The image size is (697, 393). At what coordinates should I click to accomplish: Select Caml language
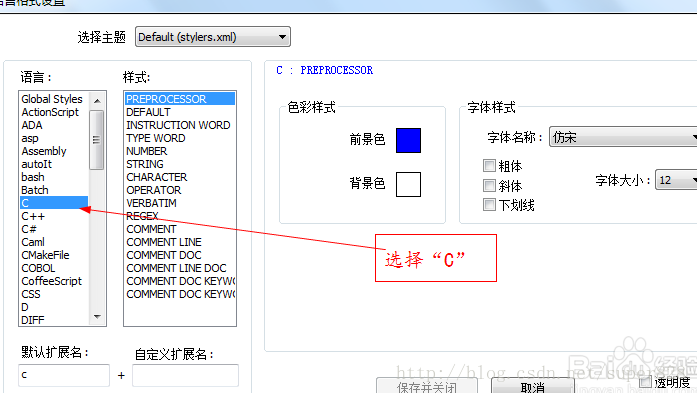[x=33, y=242]
